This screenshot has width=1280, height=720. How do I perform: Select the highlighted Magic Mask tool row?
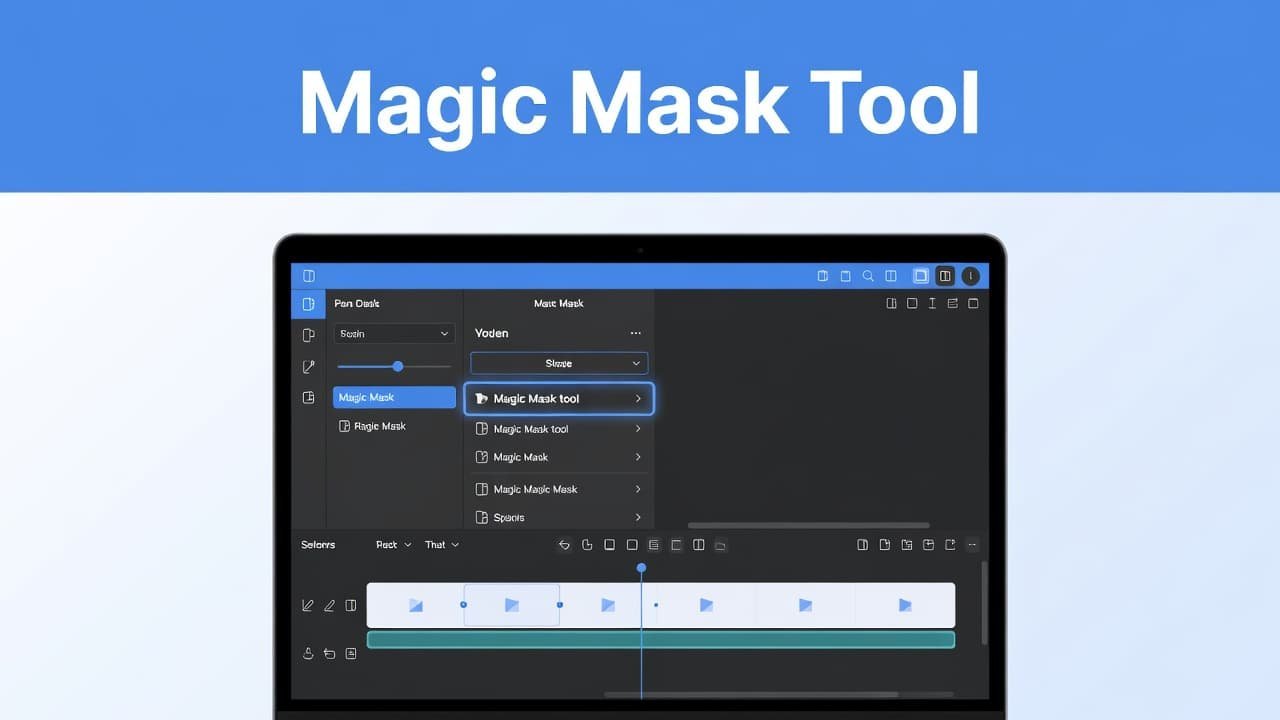[559, 398]
